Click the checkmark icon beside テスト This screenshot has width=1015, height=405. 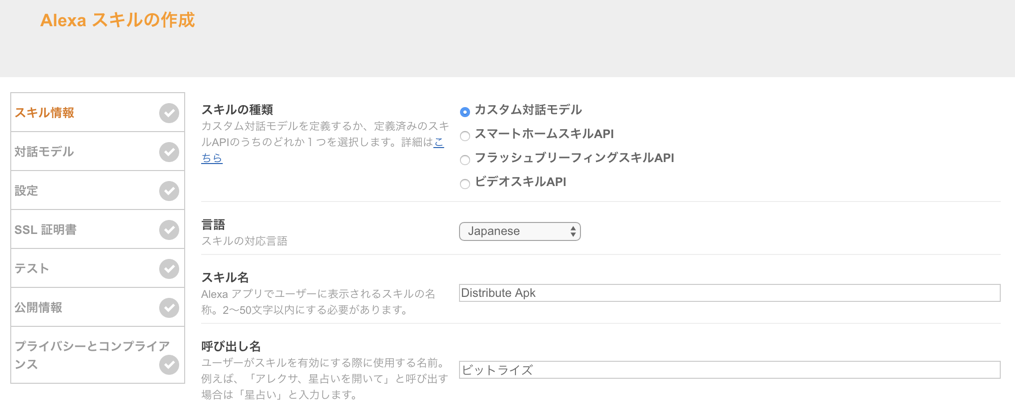pyautogui.click(x=169, y=268)
